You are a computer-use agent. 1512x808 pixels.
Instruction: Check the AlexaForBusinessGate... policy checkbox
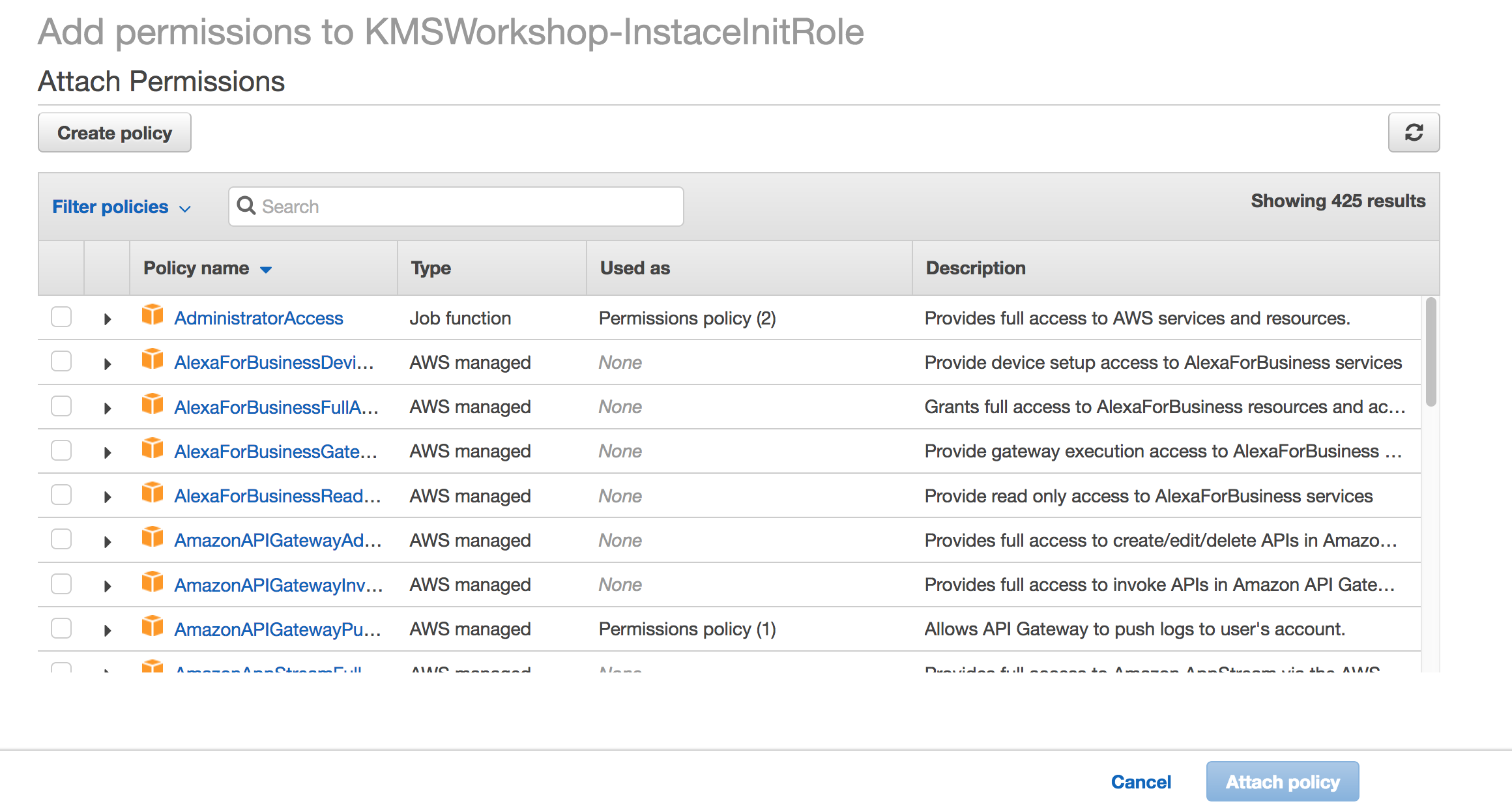point(61,451)
